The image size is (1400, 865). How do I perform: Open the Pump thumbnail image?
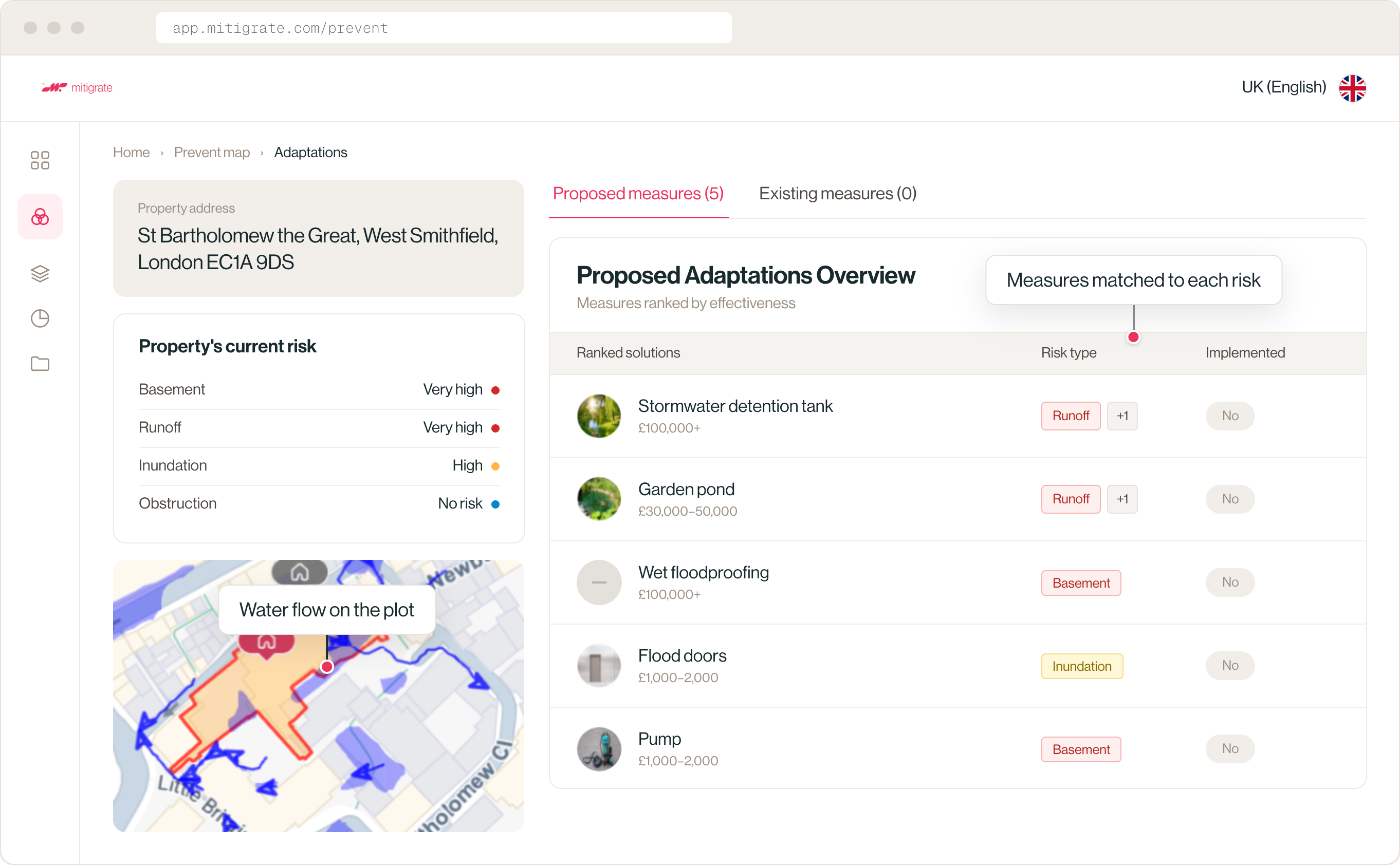pos(599,749)
